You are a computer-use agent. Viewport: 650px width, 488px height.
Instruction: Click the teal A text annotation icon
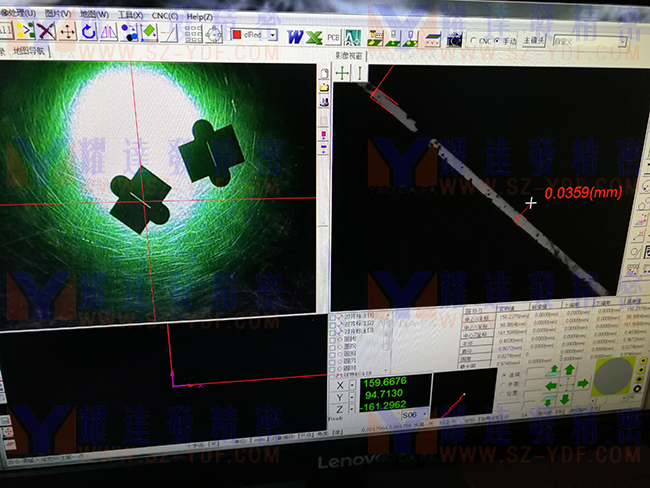coord(353,38)
